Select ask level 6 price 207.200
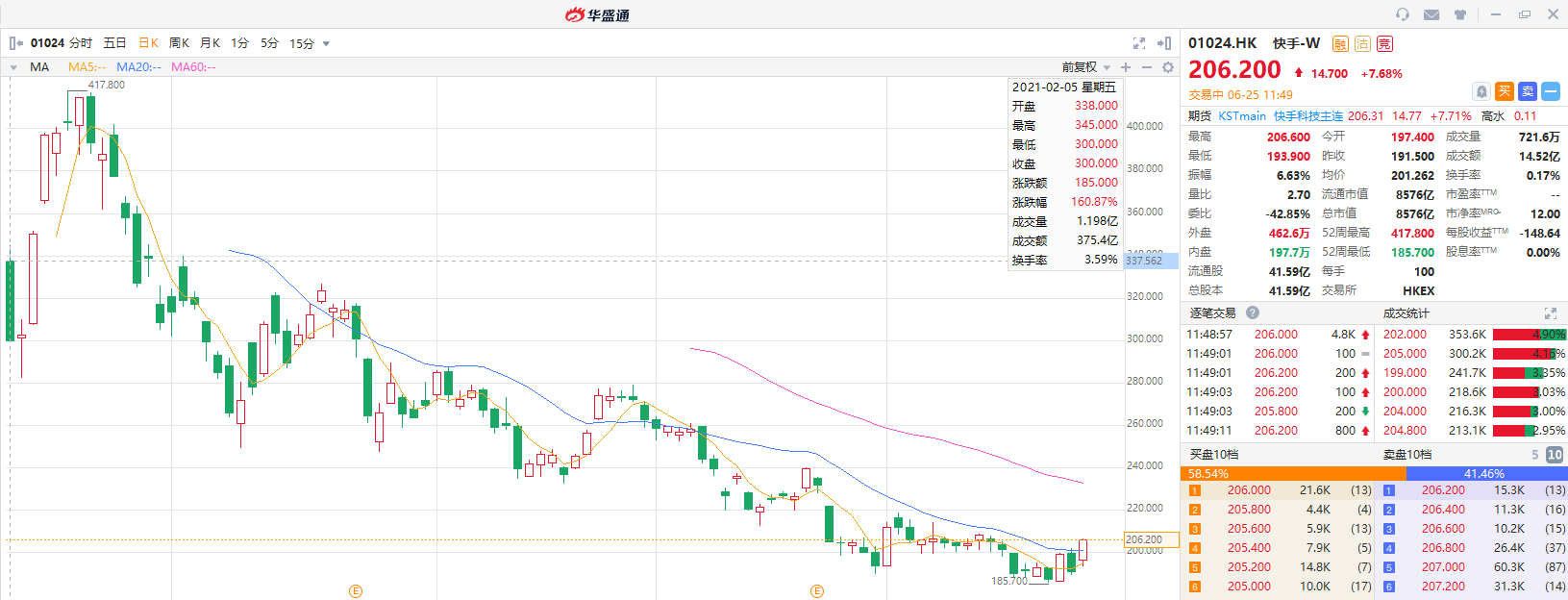 [x=1443, y=587]
